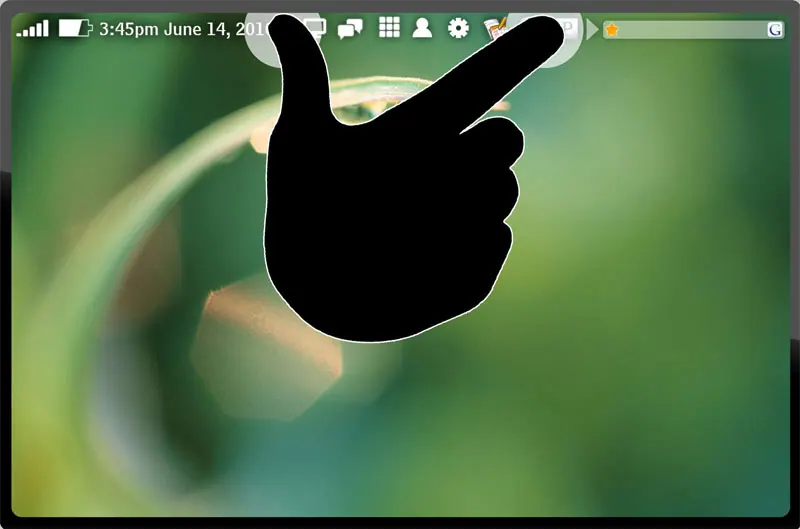This screenshot has height=529, width=800.
Task: Open the chat bubbles messaging icon
Action: [350, 29]
